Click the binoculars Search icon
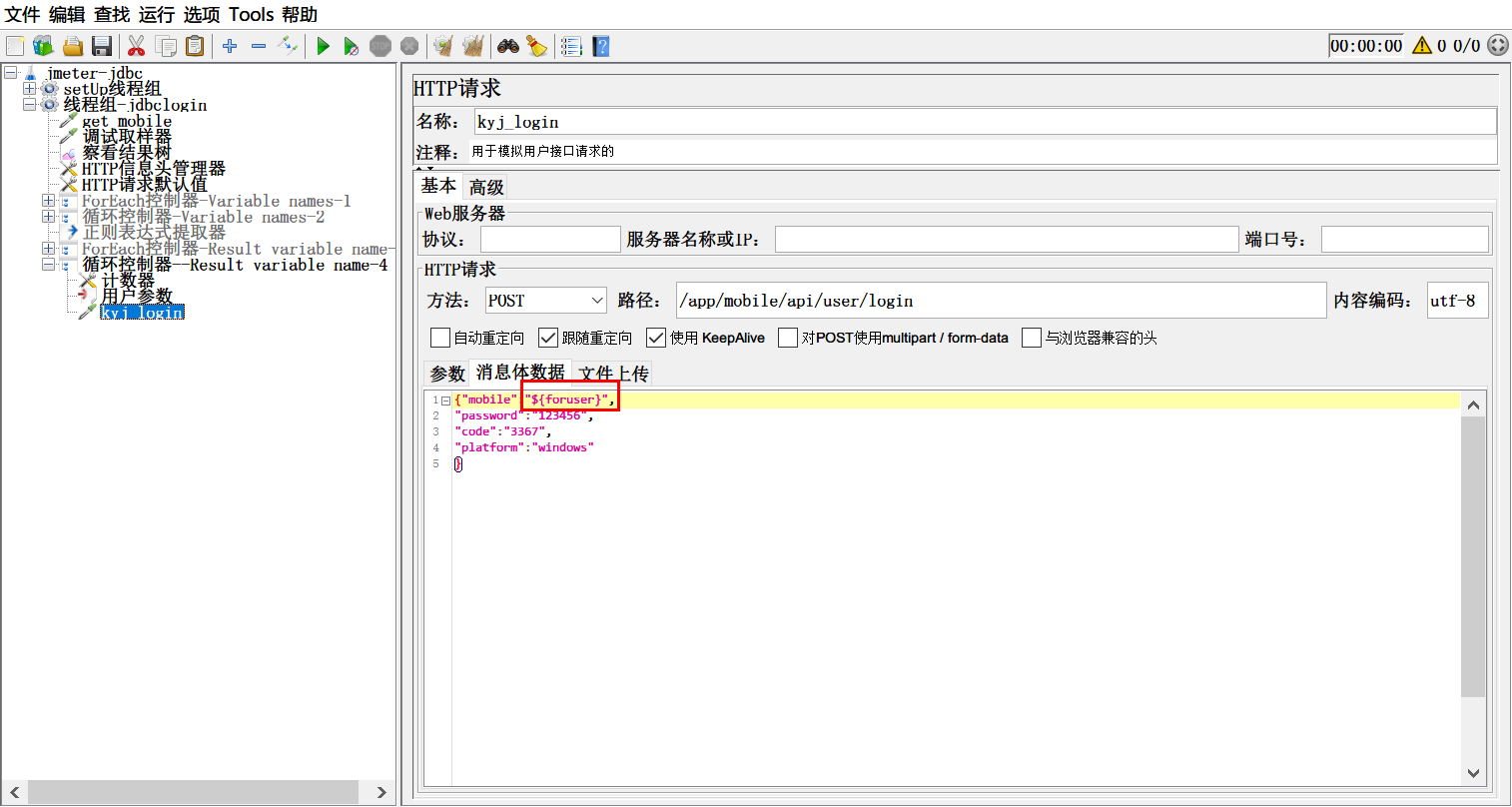Screen dimensions: 1512x807 tap(508, 46)
